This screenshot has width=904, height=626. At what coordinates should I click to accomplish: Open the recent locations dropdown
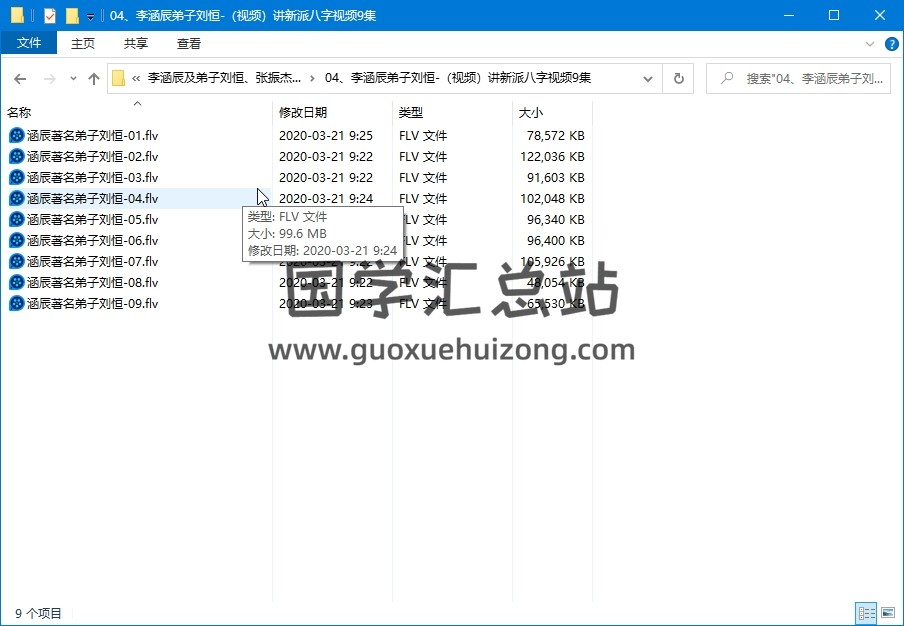click(x=73, y=78)
